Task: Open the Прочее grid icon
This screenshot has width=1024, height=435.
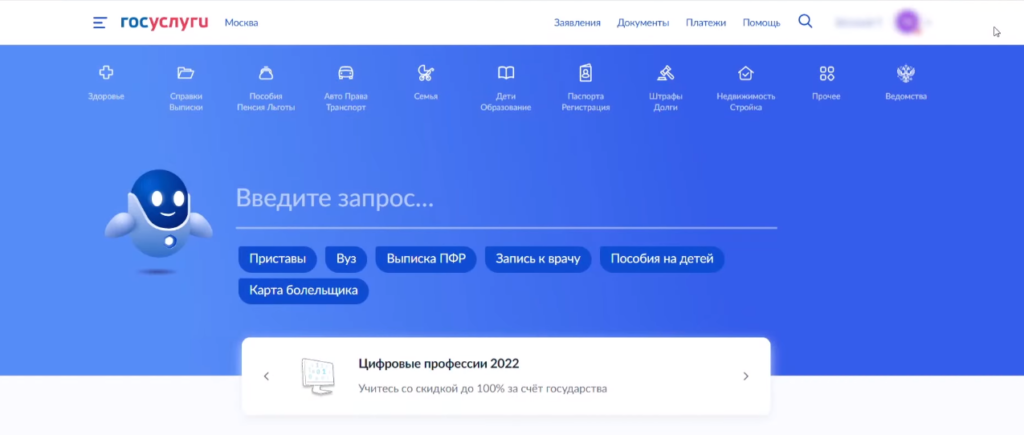Action: (x=827, y=73)
